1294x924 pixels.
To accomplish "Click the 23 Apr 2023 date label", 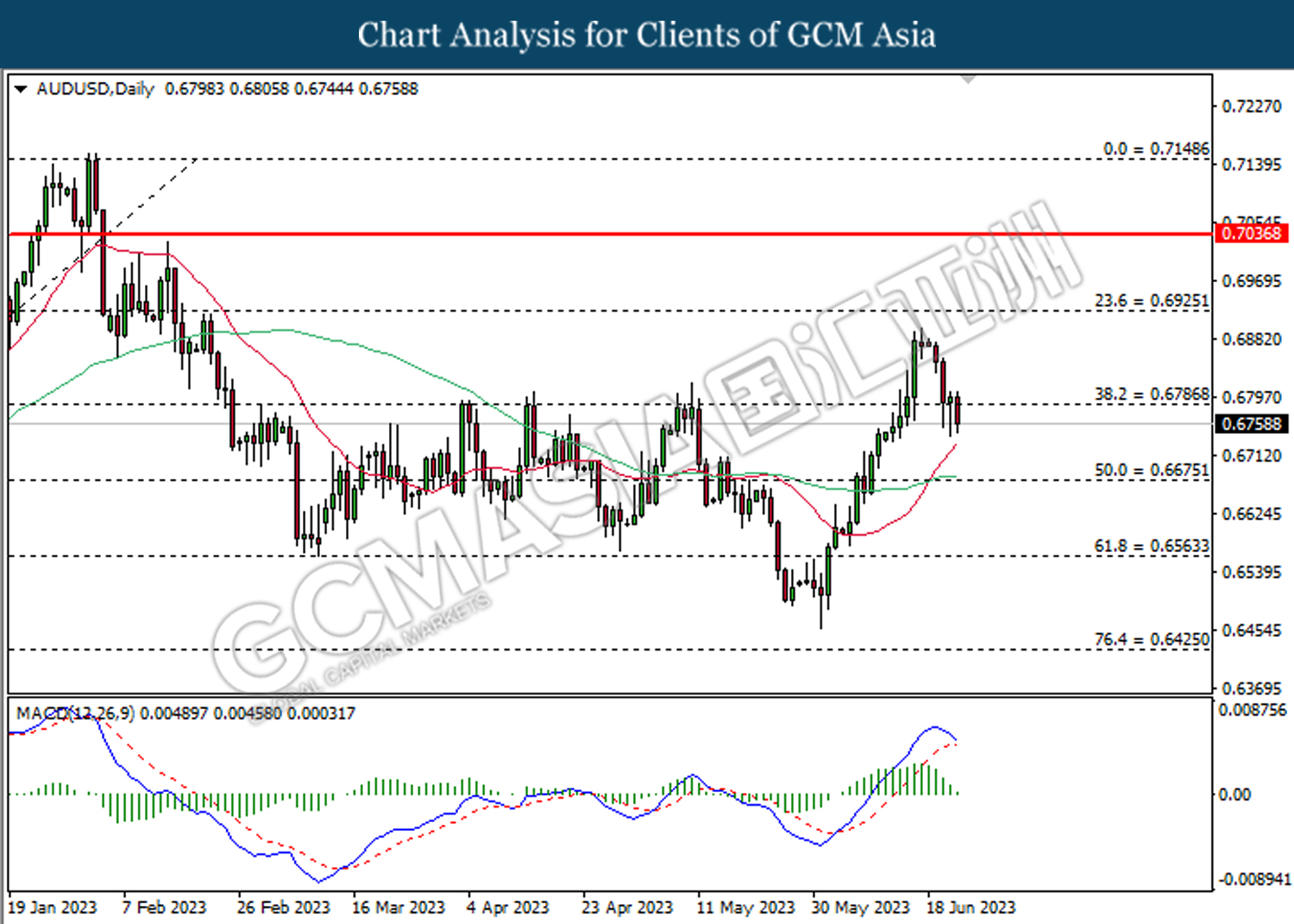I will click(x=627, y=908).
